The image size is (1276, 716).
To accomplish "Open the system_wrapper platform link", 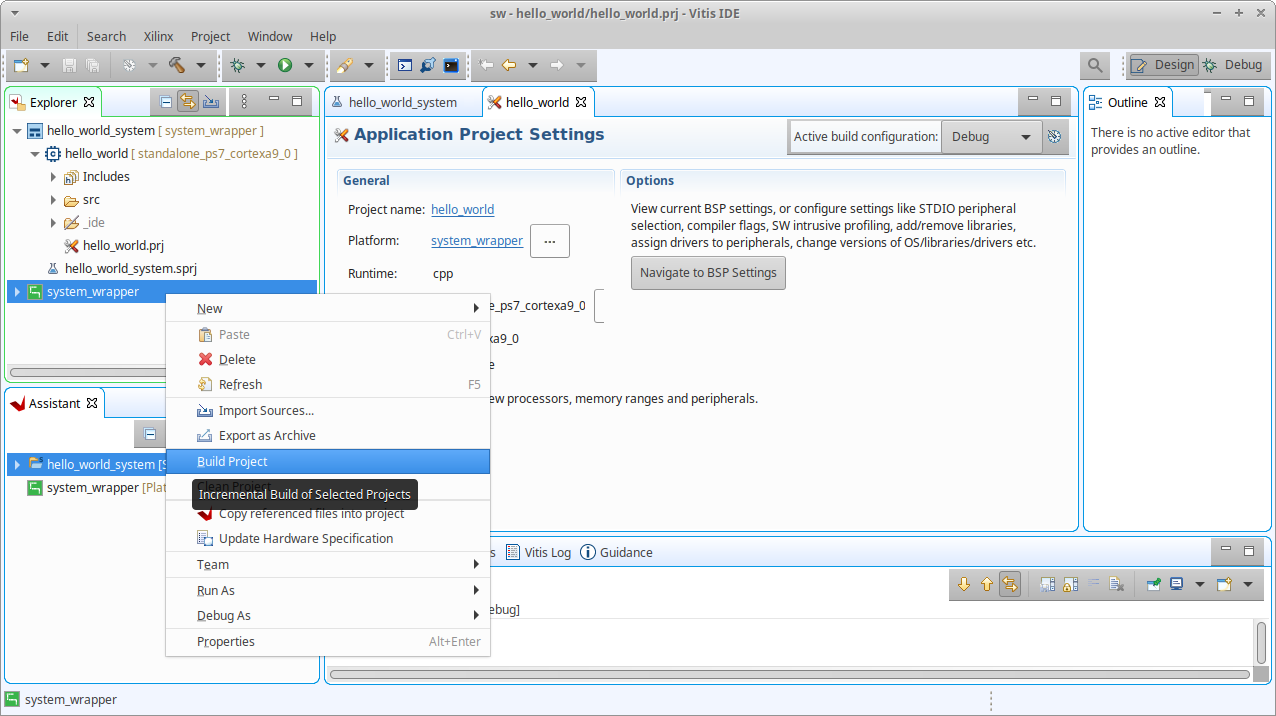I will click(x=476, y=241).
